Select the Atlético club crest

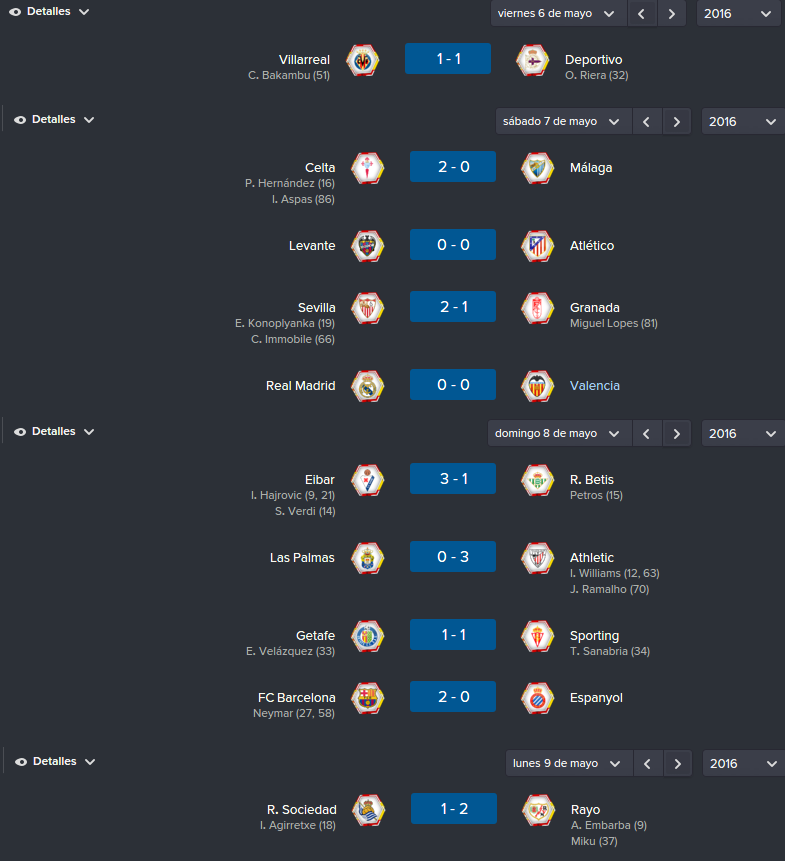point(537,246)
